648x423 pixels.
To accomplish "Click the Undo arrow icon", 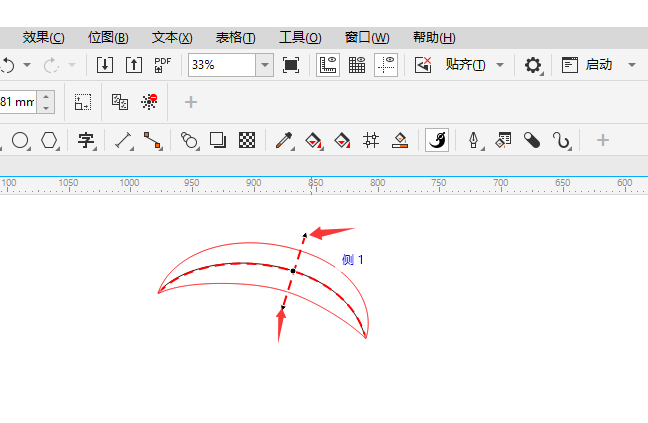I will [x=8, y=65].
